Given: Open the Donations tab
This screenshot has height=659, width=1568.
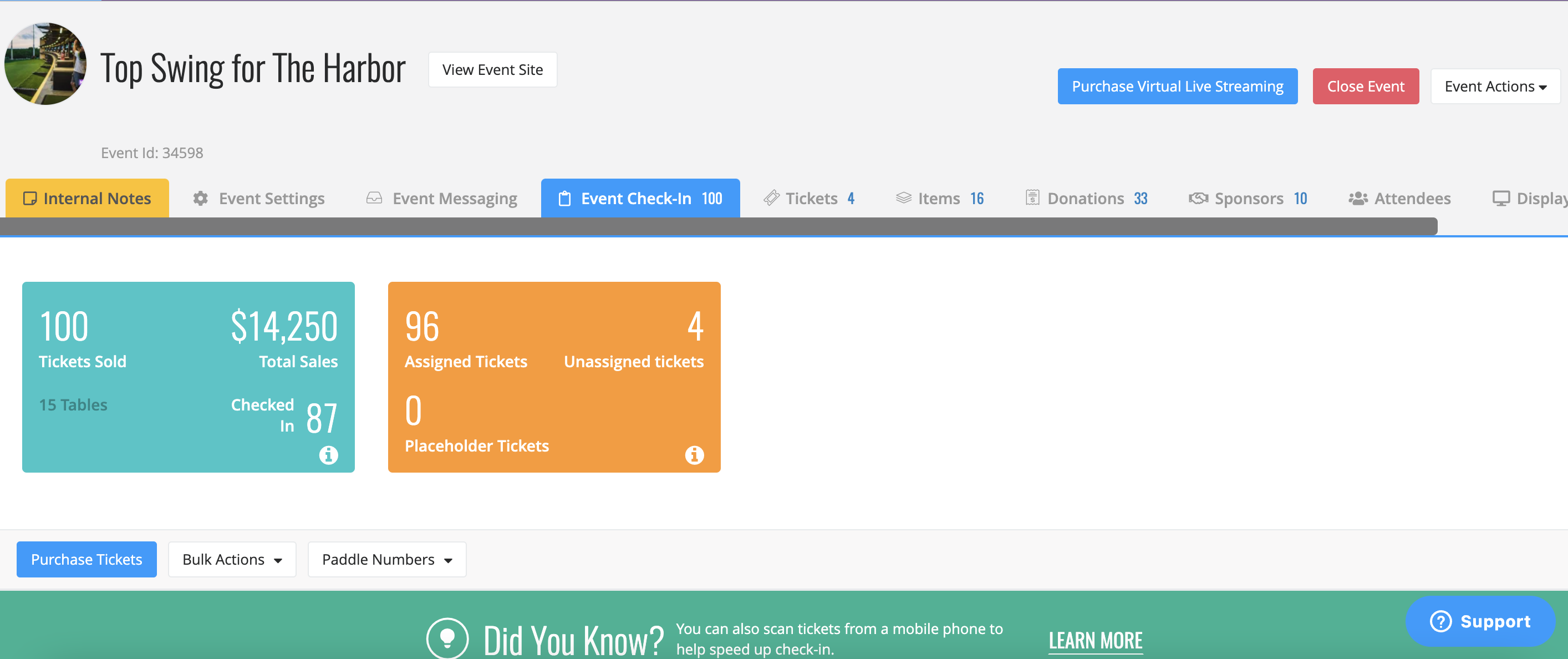Looking at the screenshot, I should click(x=1087, y=198).
